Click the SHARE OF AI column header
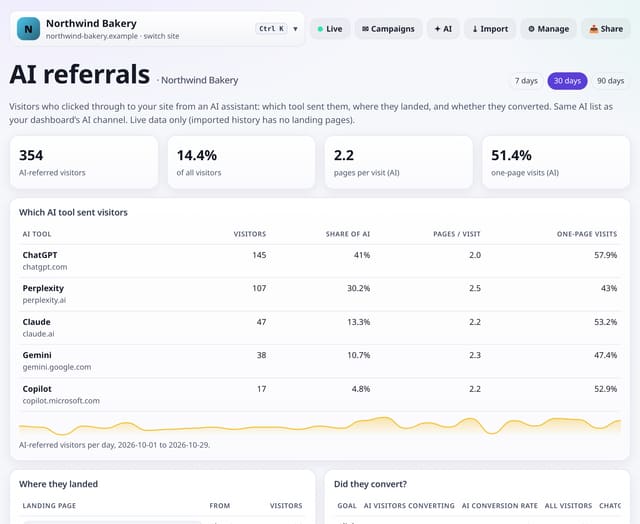 (x=348, y=234)
